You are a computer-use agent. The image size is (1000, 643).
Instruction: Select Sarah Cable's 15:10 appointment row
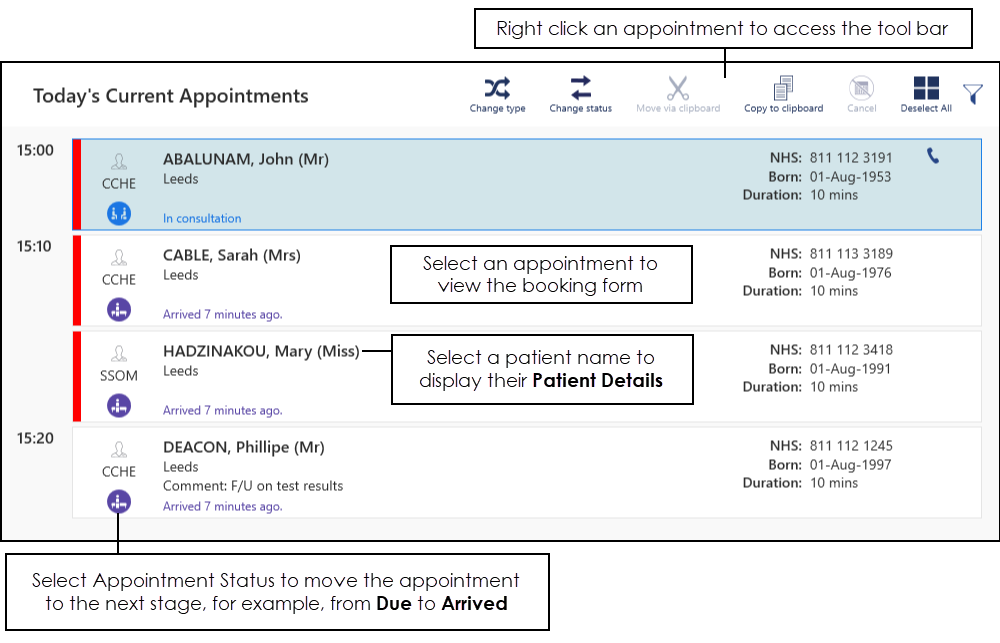point(560,310)
